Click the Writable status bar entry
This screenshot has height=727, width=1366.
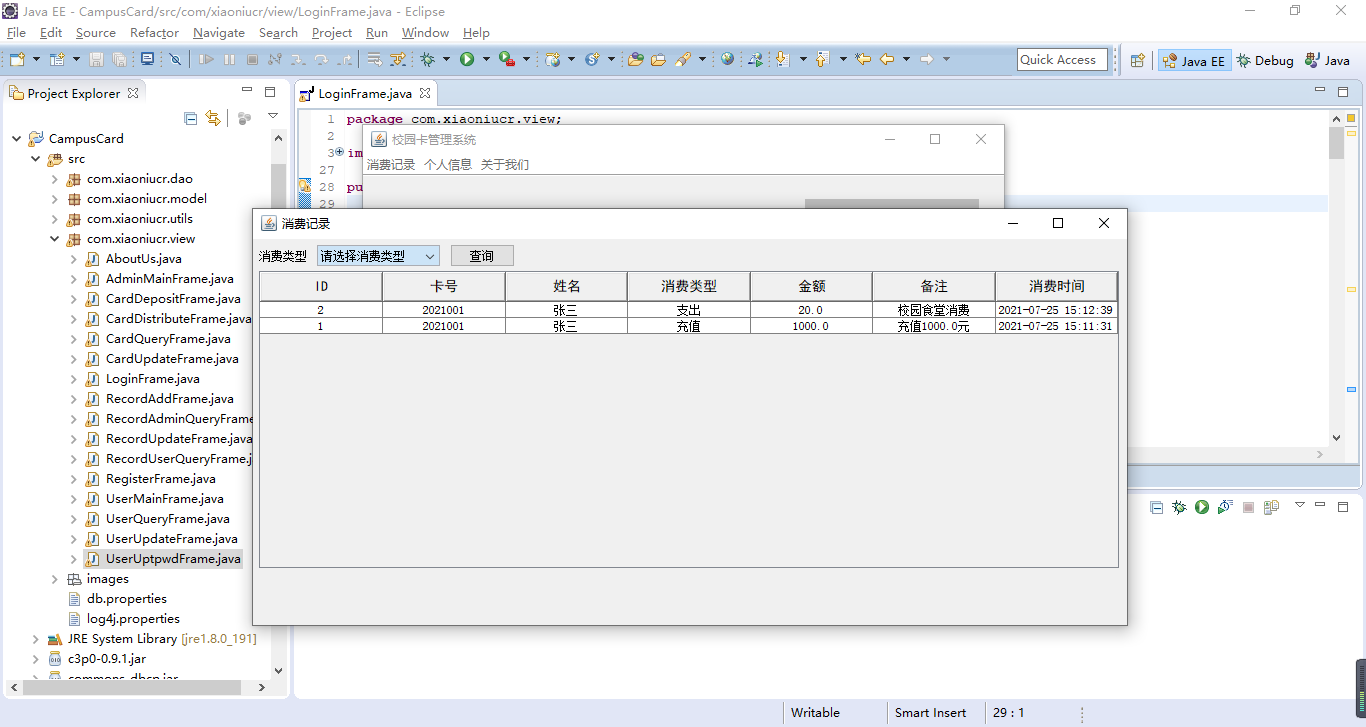(x=815, y=713)
